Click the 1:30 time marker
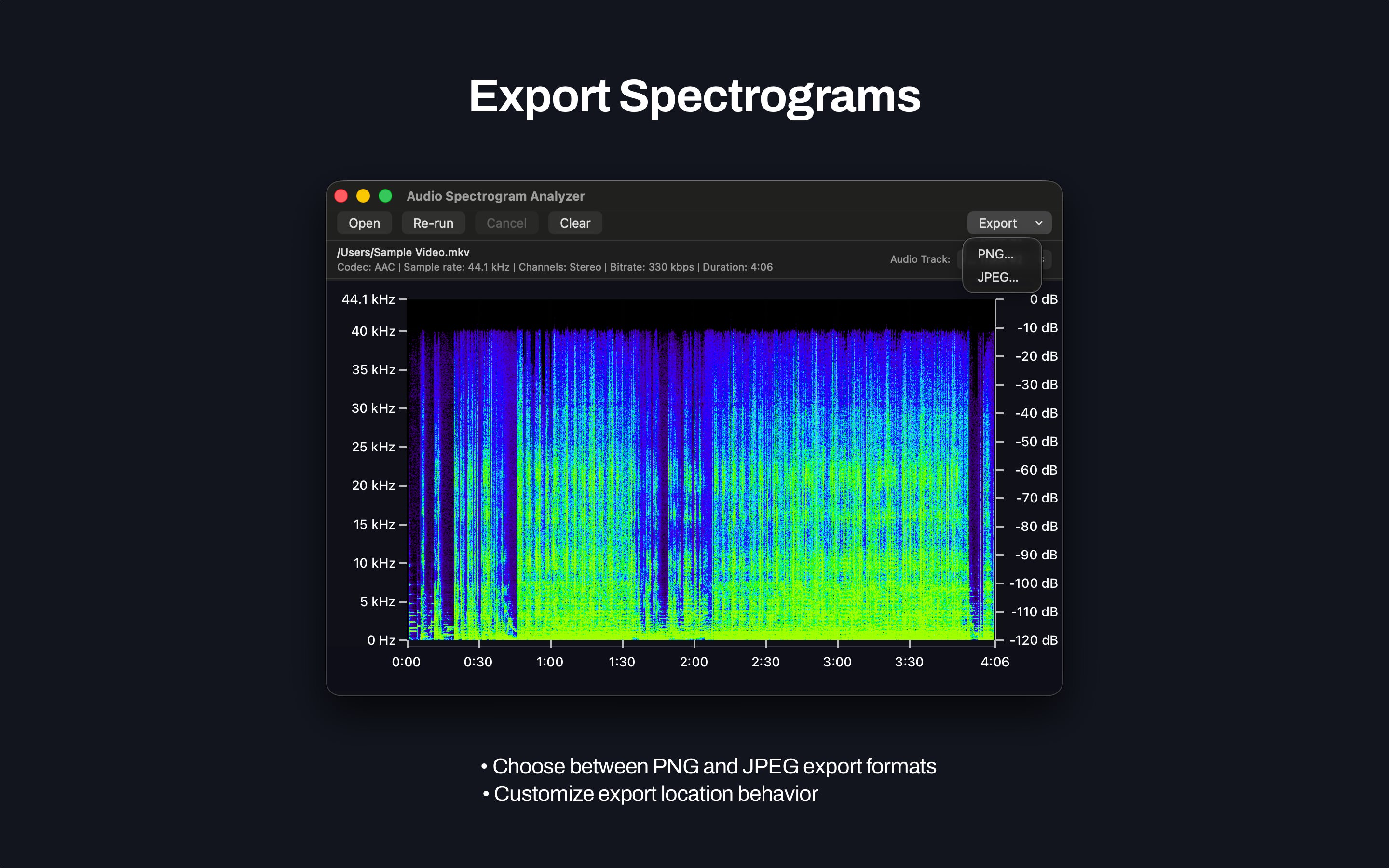This screenshot has width=1389, height=868. 622,662
